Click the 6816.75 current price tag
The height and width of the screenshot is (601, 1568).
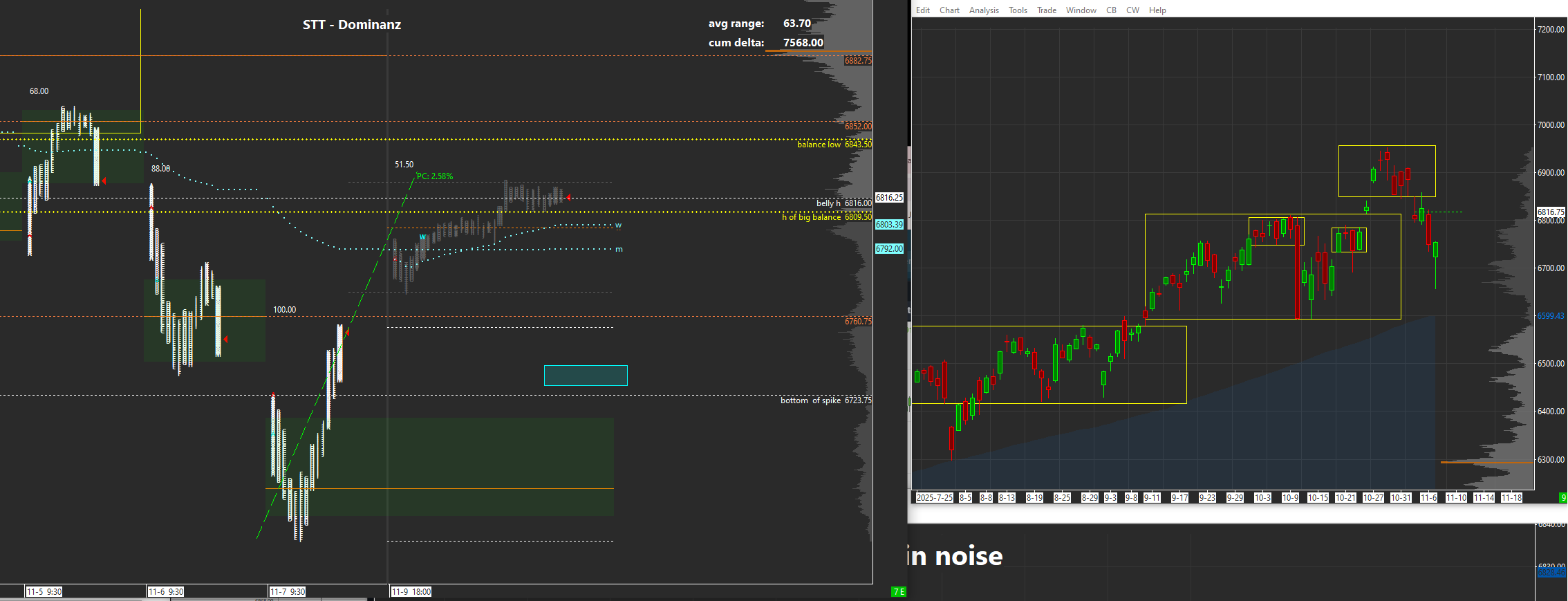[1551, 212]
